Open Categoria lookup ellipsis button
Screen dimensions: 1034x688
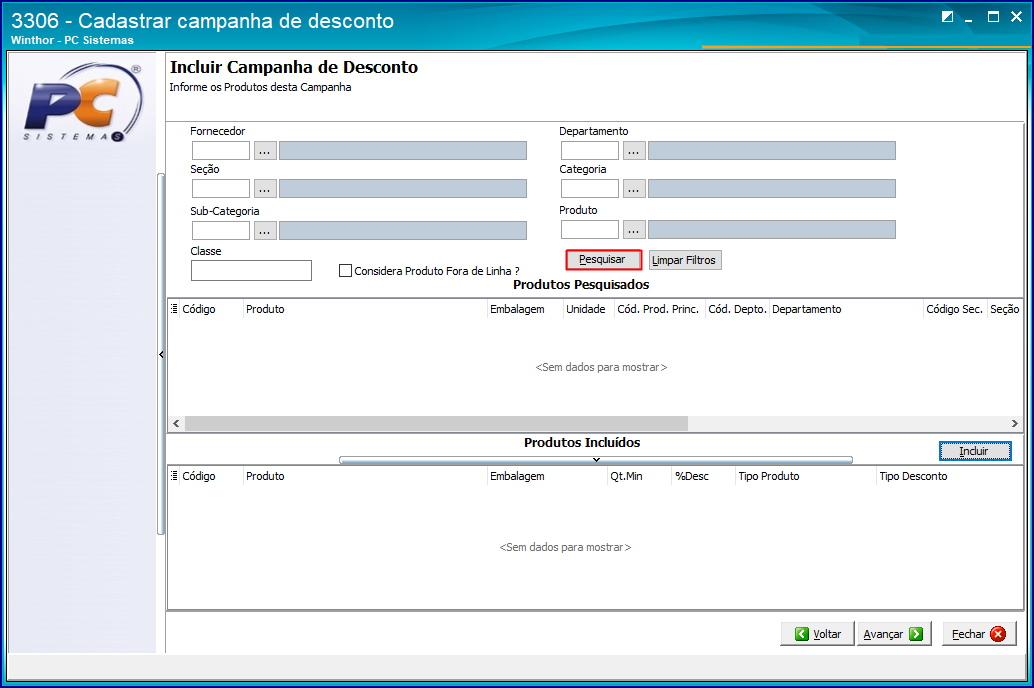[634, 189]
